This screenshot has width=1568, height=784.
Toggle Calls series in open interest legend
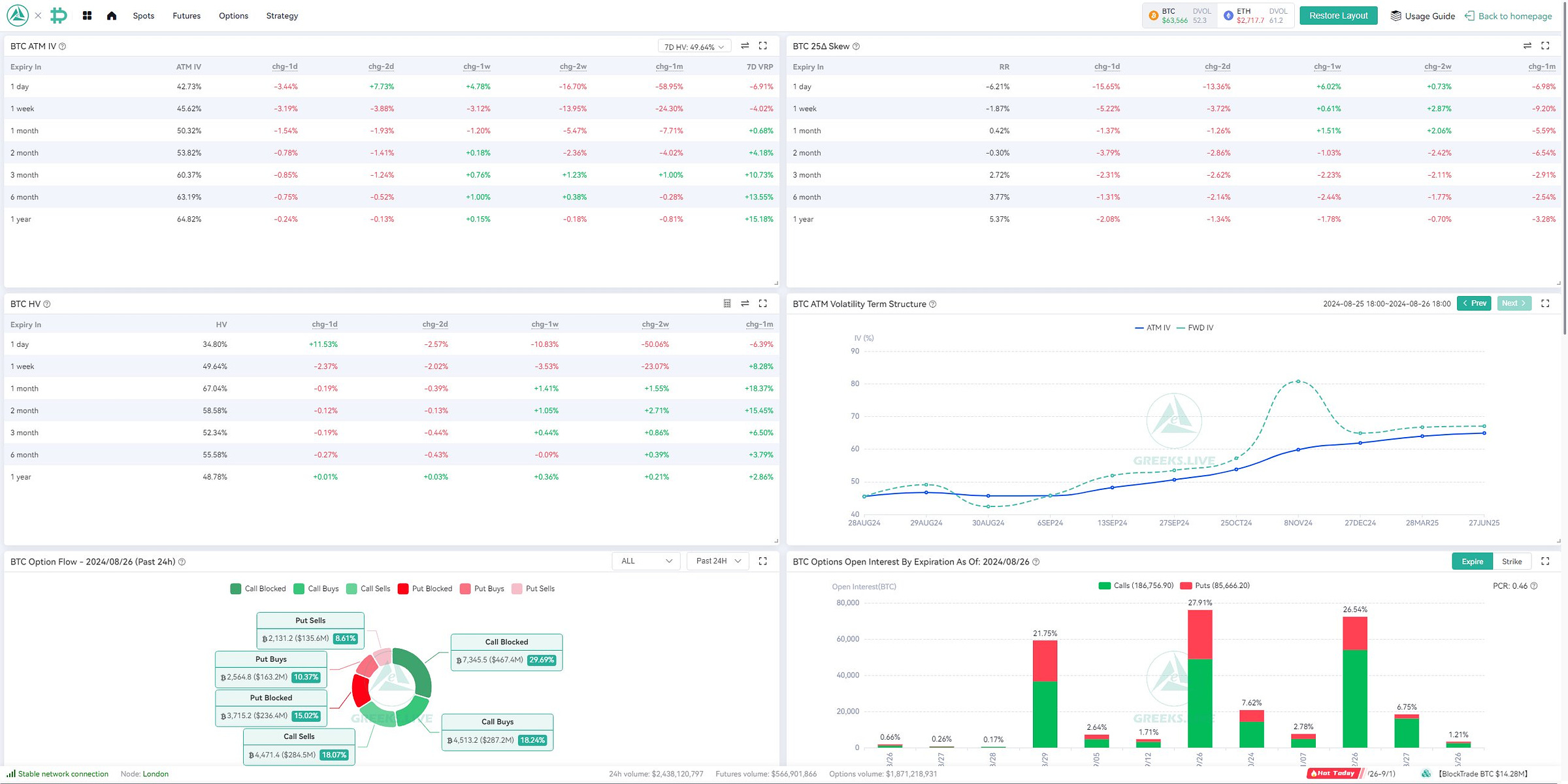[x=1136, y=585]
